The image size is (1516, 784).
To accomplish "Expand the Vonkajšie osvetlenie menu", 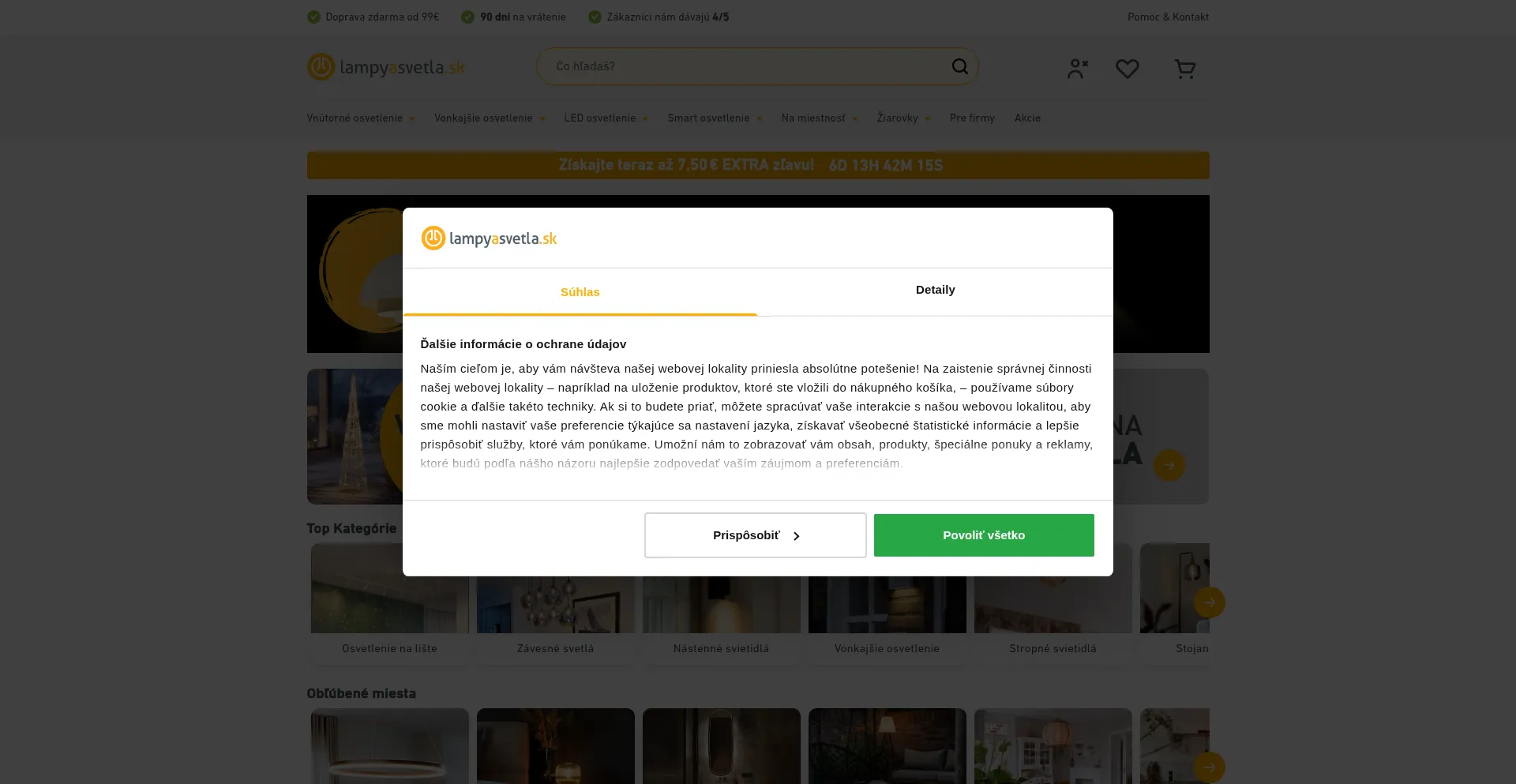I will pos(489,118).
